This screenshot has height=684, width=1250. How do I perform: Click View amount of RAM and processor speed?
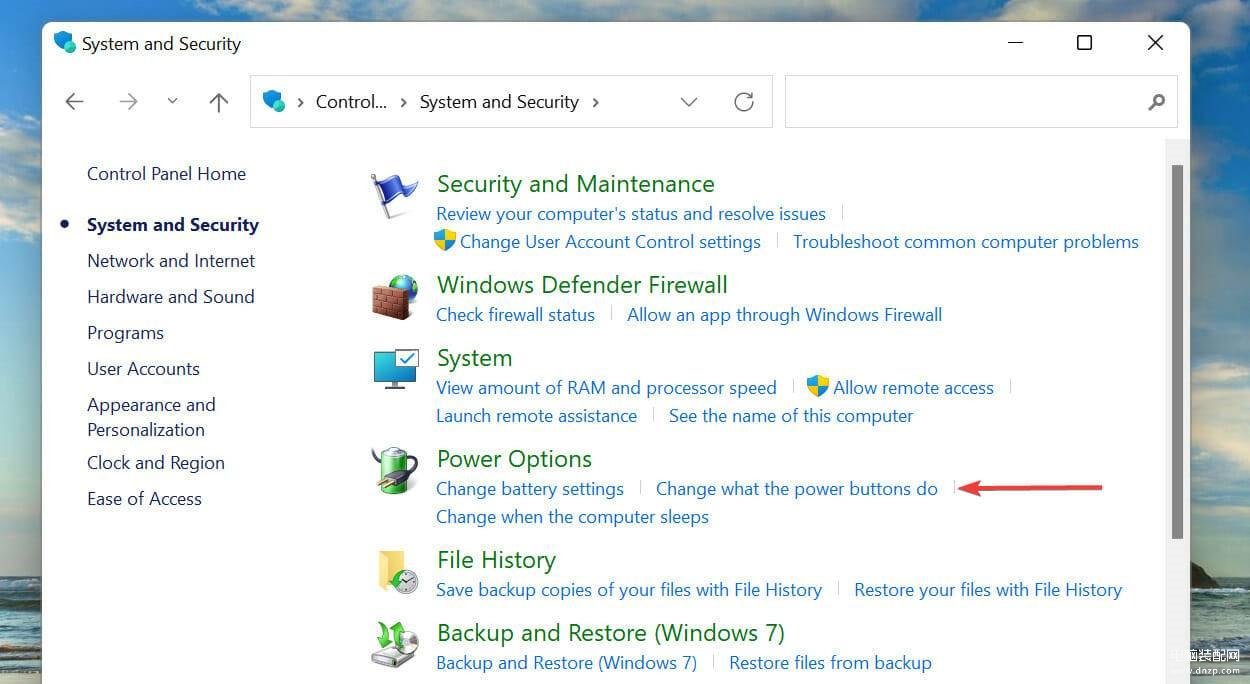coord(606,387)
